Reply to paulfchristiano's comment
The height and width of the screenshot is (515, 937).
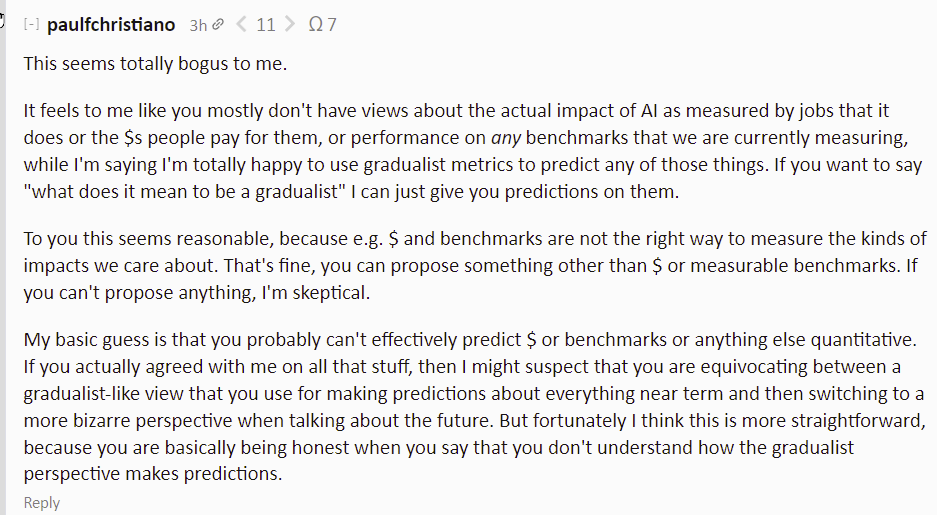click(x=42, y=502)
